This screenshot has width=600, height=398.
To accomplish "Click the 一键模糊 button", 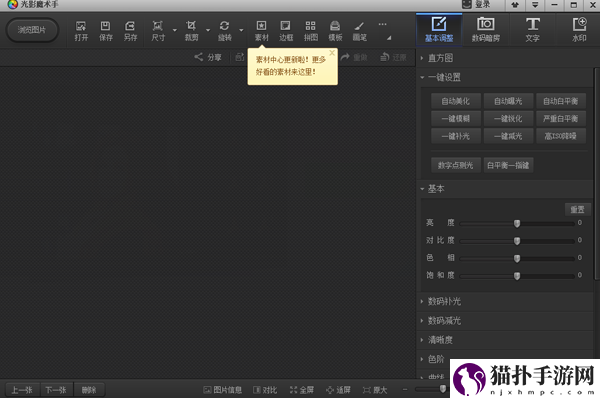I will pyautogui.click(x=456, y=119).
